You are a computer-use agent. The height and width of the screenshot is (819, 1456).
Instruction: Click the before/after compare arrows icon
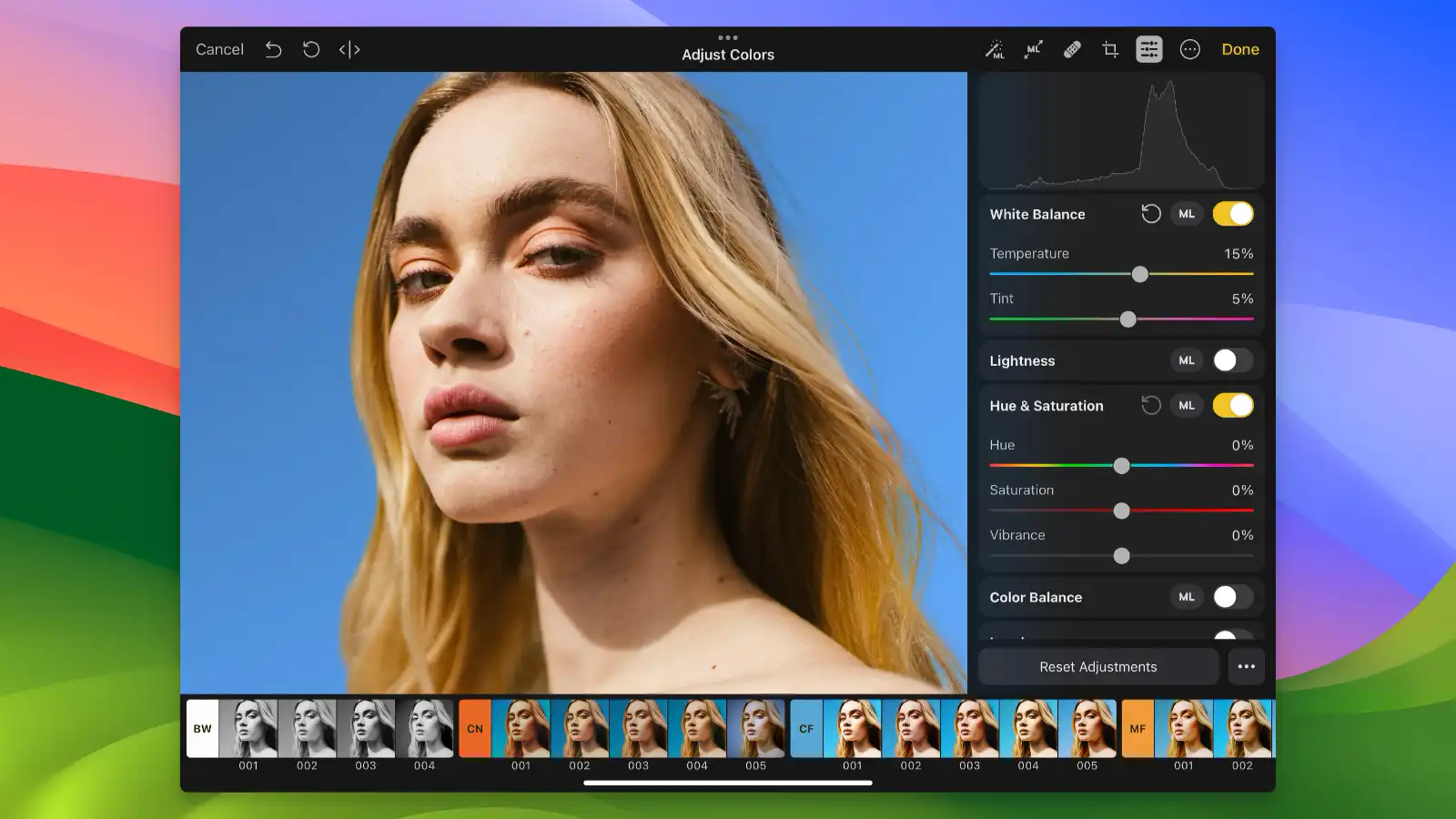[x=349, y=49]
